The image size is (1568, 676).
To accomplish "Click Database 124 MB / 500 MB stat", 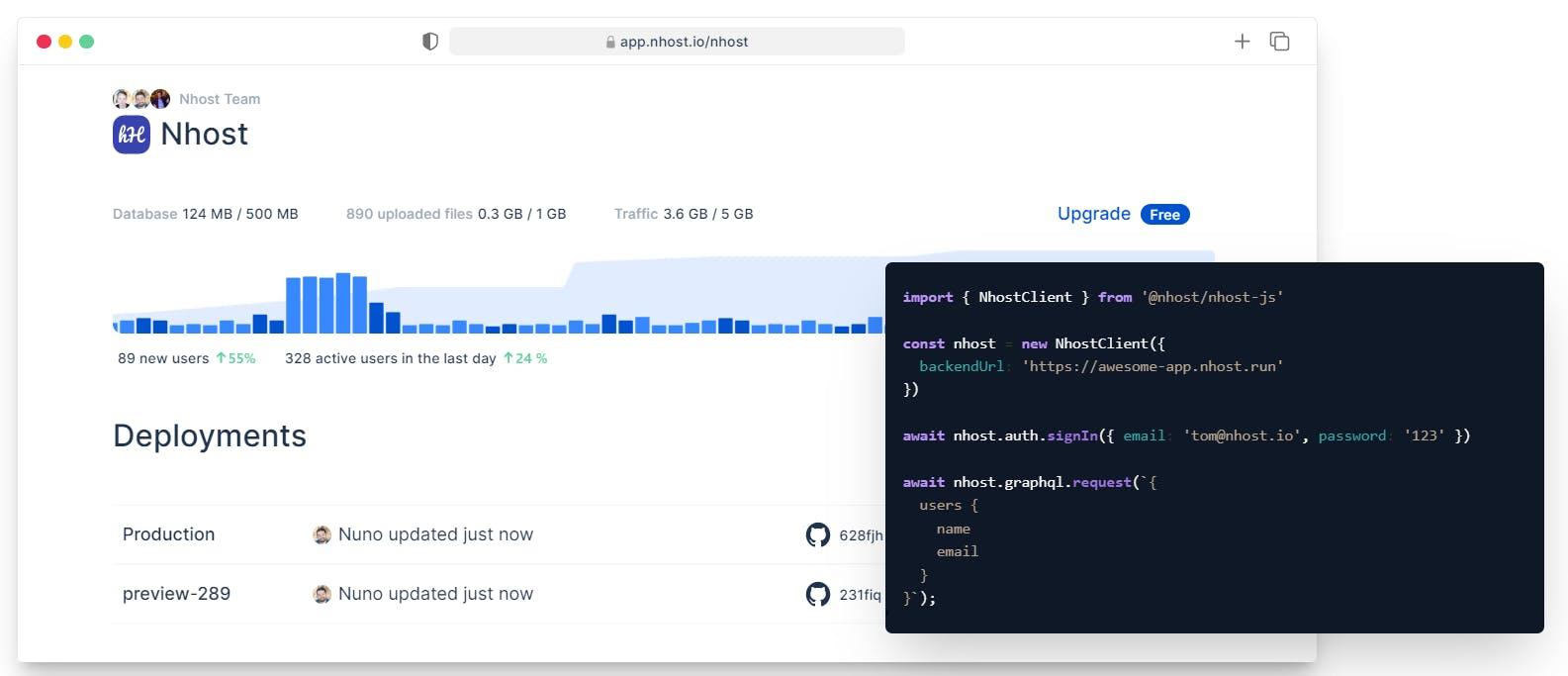I will pyautogui.click(x=206, y=214).
